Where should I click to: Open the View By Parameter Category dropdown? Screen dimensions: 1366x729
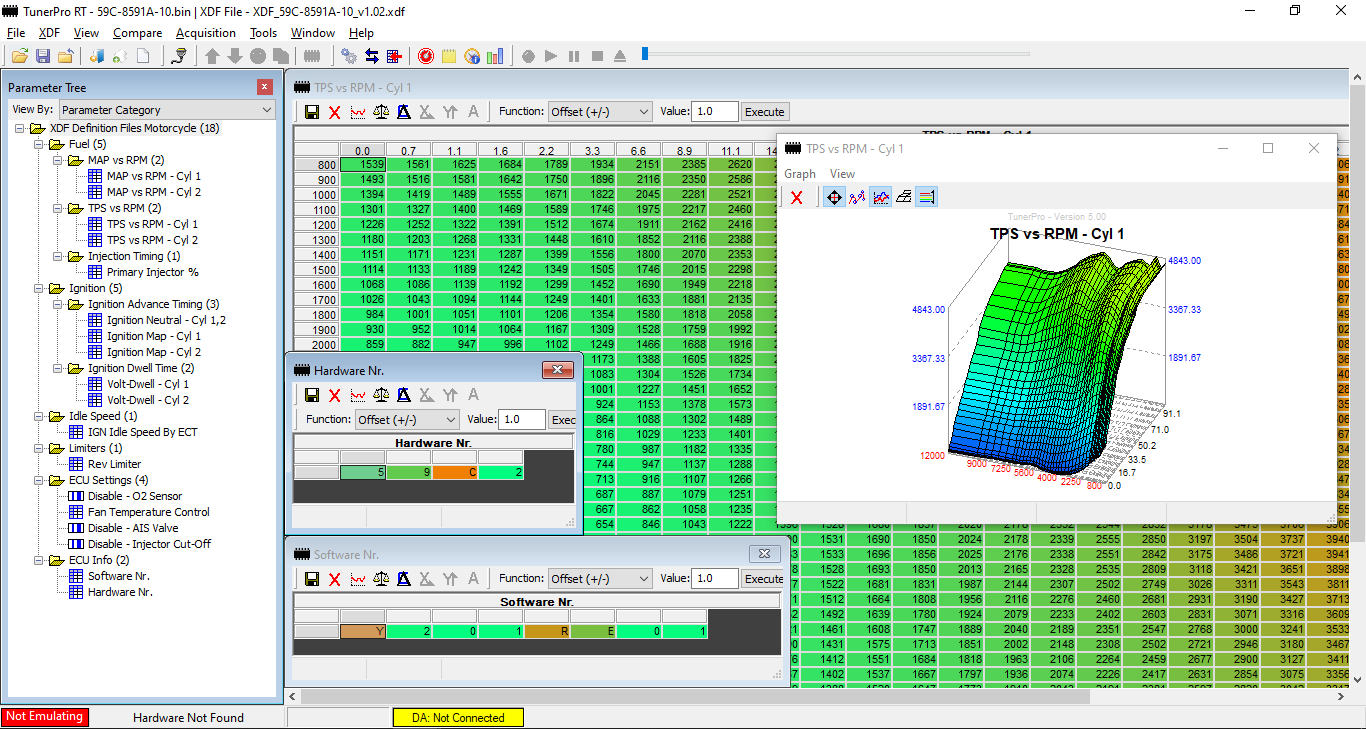pos(166,110)
